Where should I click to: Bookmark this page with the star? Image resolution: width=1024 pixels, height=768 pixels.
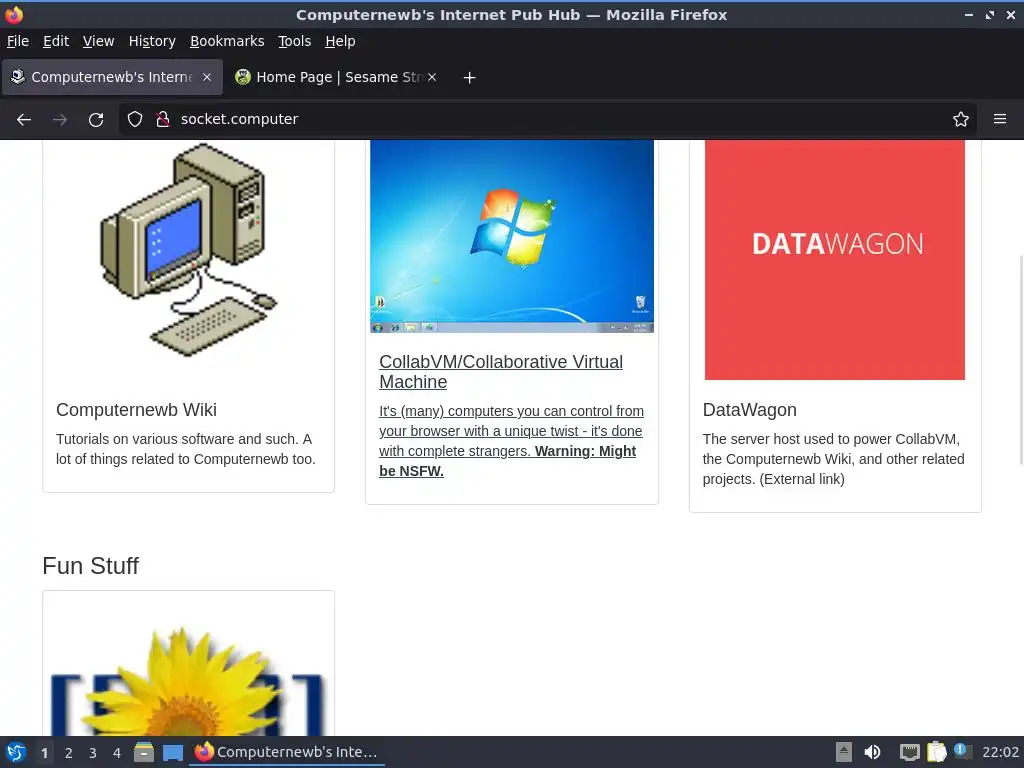tap(960, 119)
